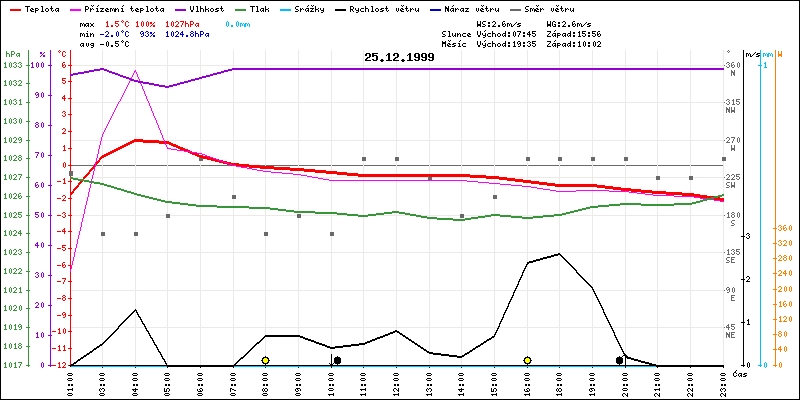Click the black moonset marker near 10:00

(x=337, y=360)
